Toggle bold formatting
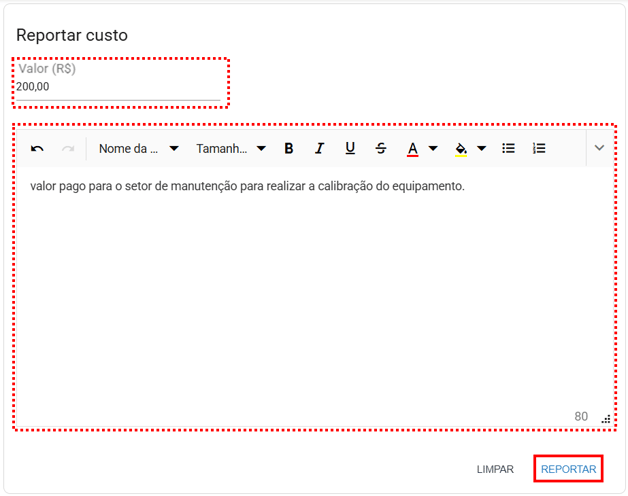Screen dimensions: 628x496 tap(289, 148)
